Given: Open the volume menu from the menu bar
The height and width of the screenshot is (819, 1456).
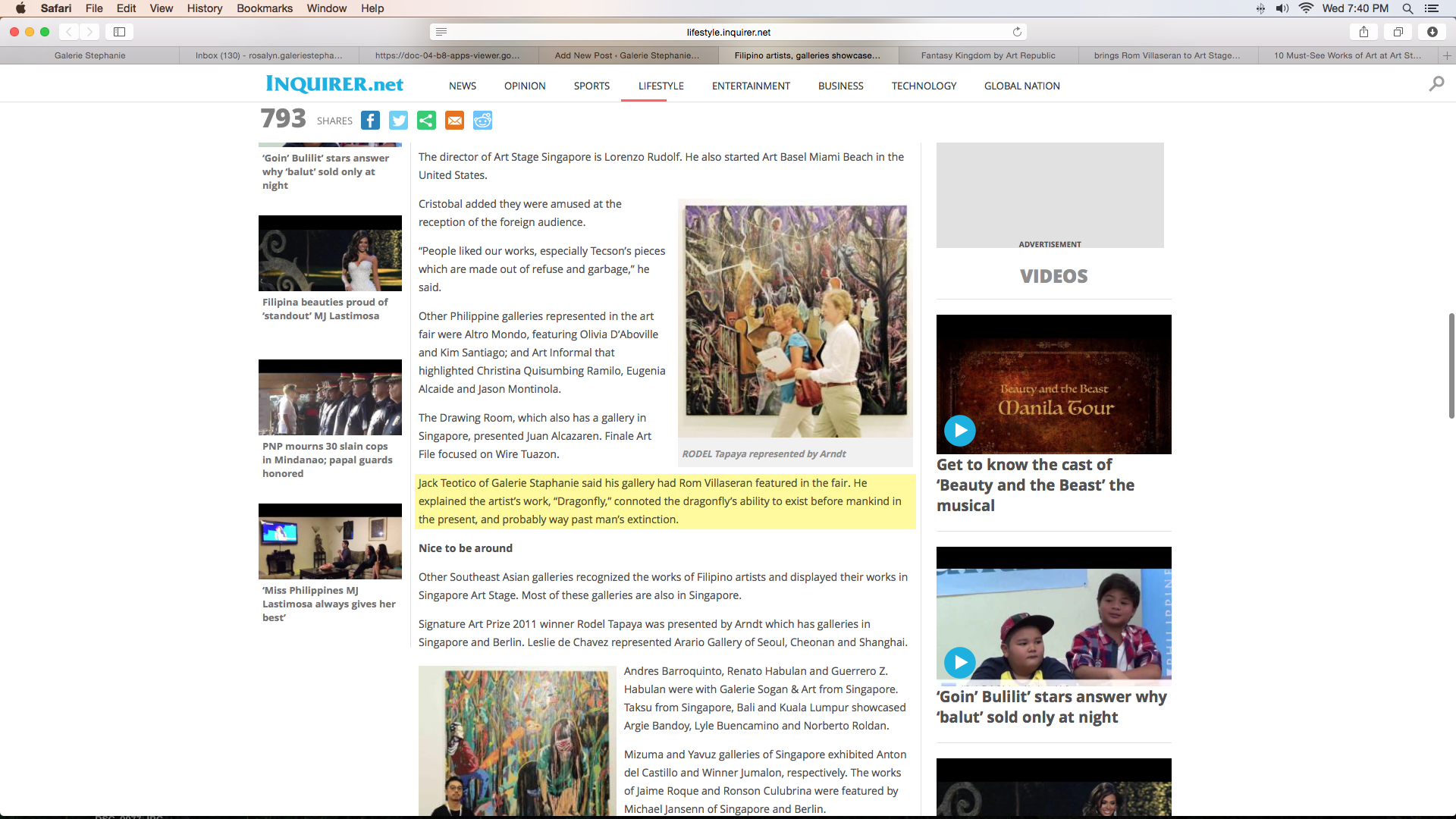Looking at the screenshot, I should (1282, 8).
